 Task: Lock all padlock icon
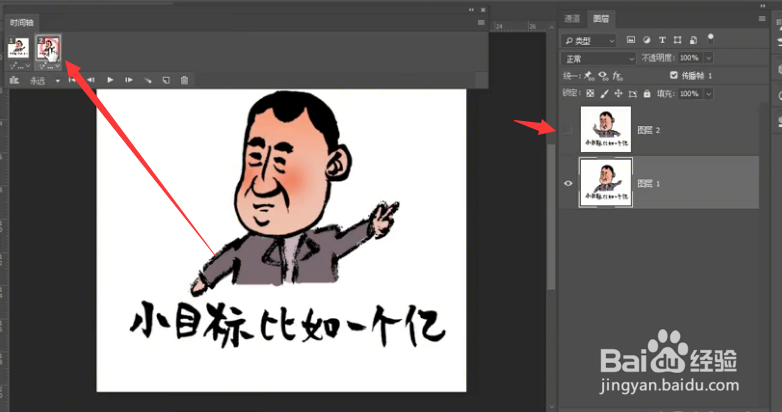point(647,93)
